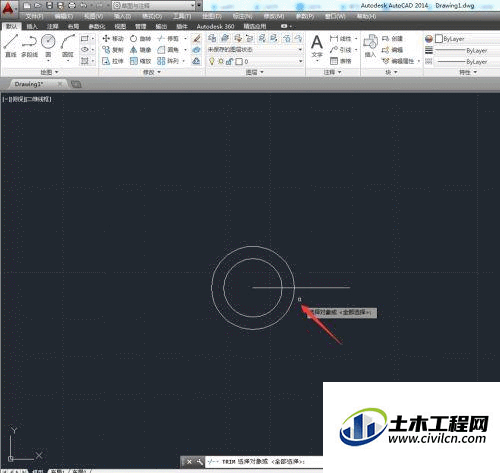
Task: Click the Fillet (圆角) tool
Action: pyautogui.click(x=168, y=50)
